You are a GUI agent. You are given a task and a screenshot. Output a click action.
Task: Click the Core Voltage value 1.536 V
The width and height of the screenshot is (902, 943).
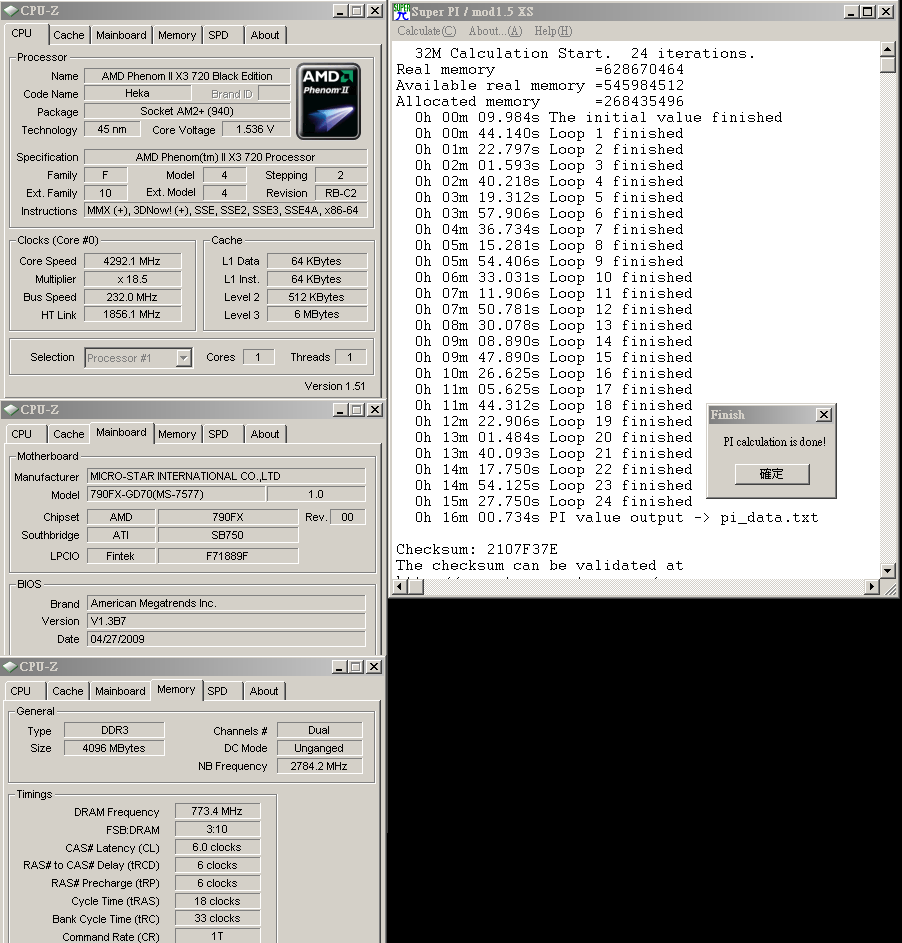point(256,129)
